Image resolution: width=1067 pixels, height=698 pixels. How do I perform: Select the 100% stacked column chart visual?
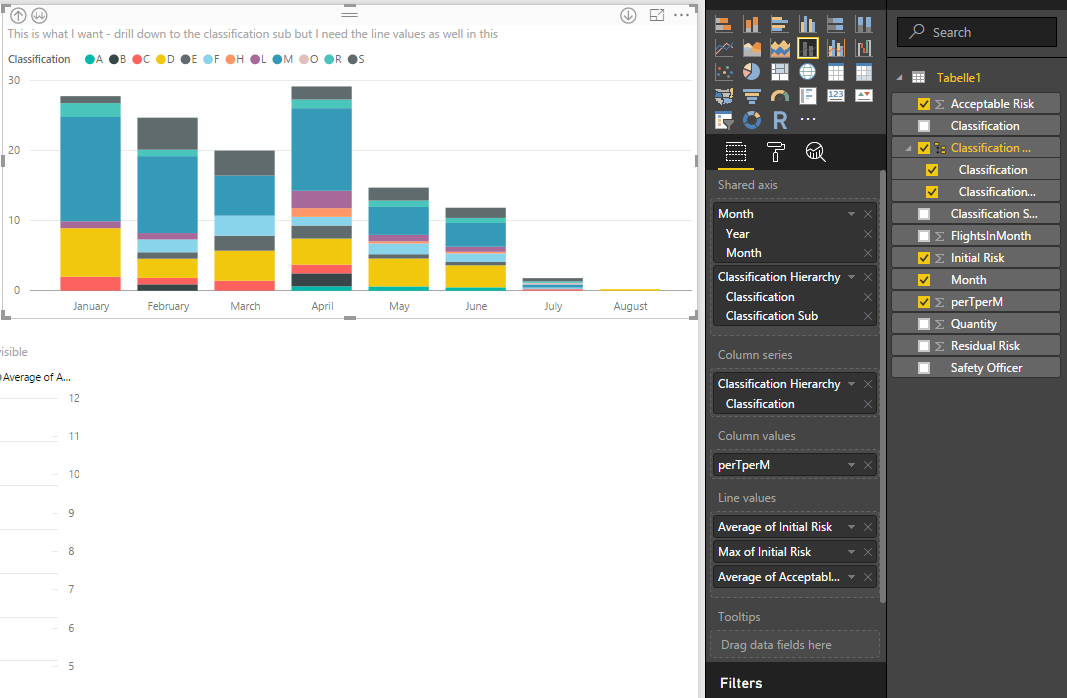(864, 24)
